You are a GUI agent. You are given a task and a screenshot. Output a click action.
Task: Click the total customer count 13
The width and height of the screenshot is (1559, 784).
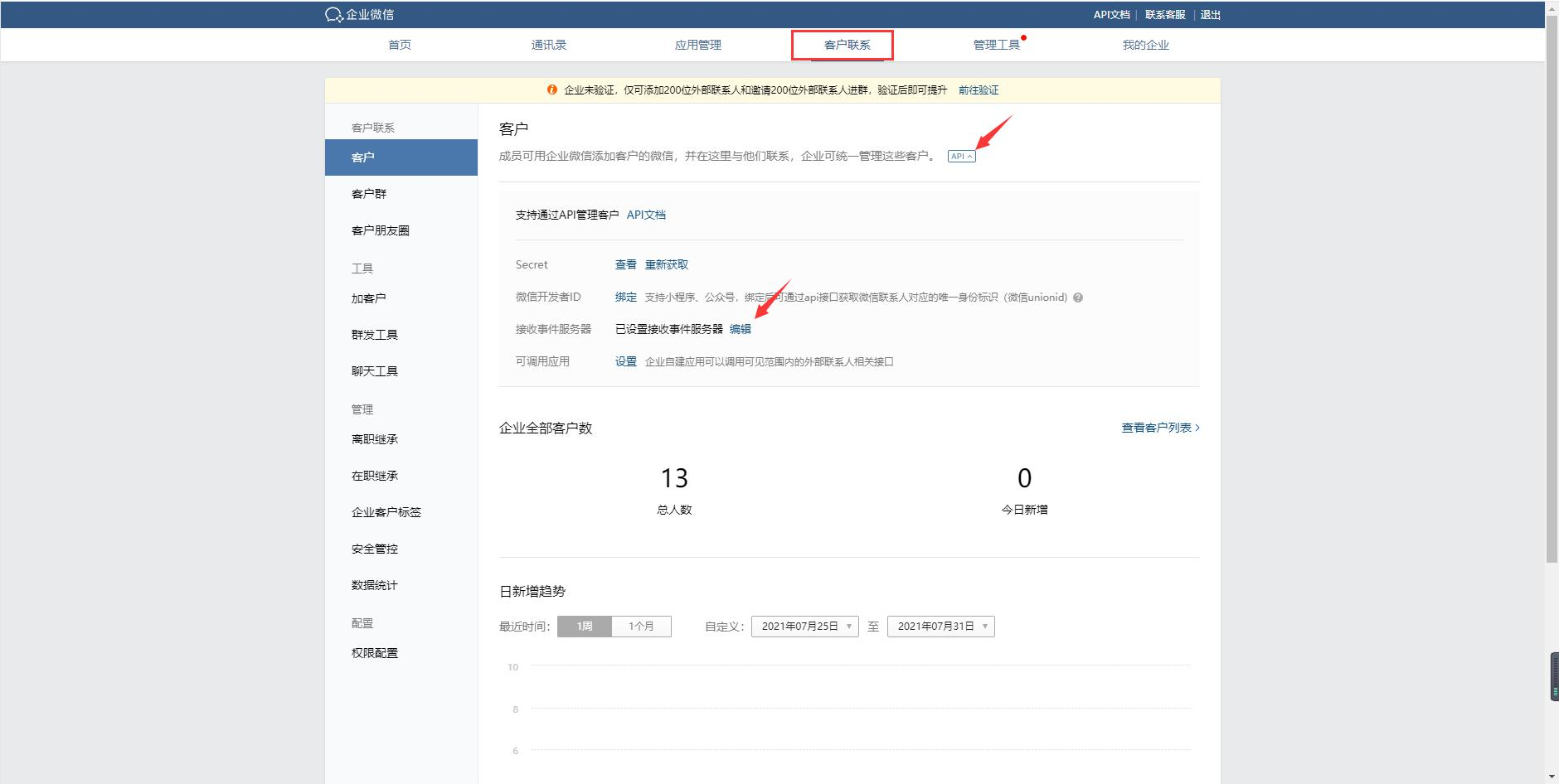[674, 478]
